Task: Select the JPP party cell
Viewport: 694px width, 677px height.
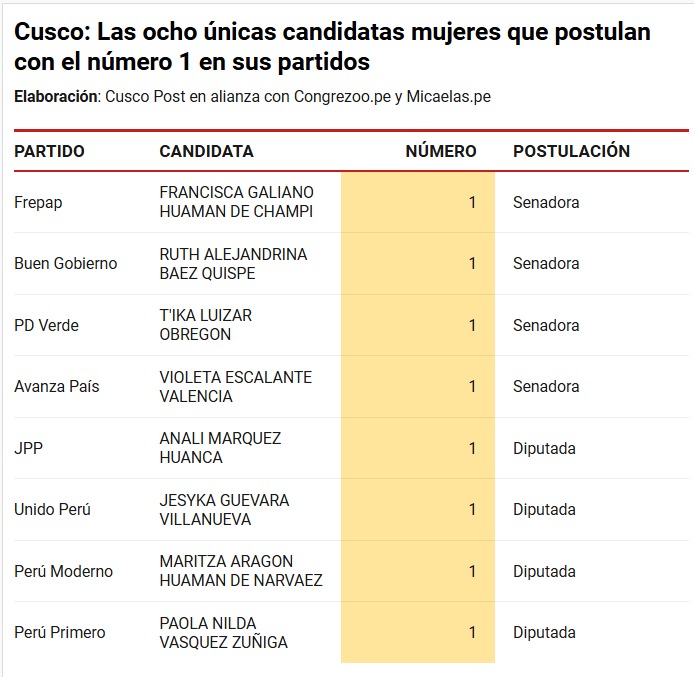Action: click(28, 448)
